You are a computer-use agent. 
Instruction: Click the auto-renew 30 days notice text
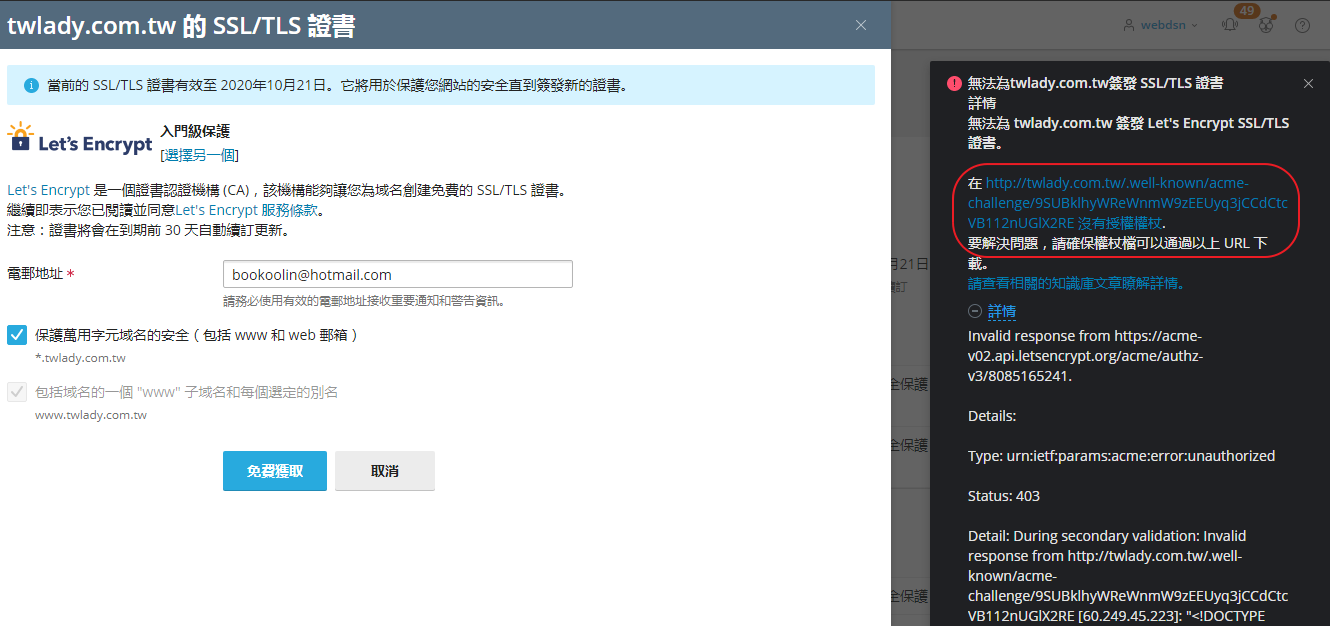[148, 230]
